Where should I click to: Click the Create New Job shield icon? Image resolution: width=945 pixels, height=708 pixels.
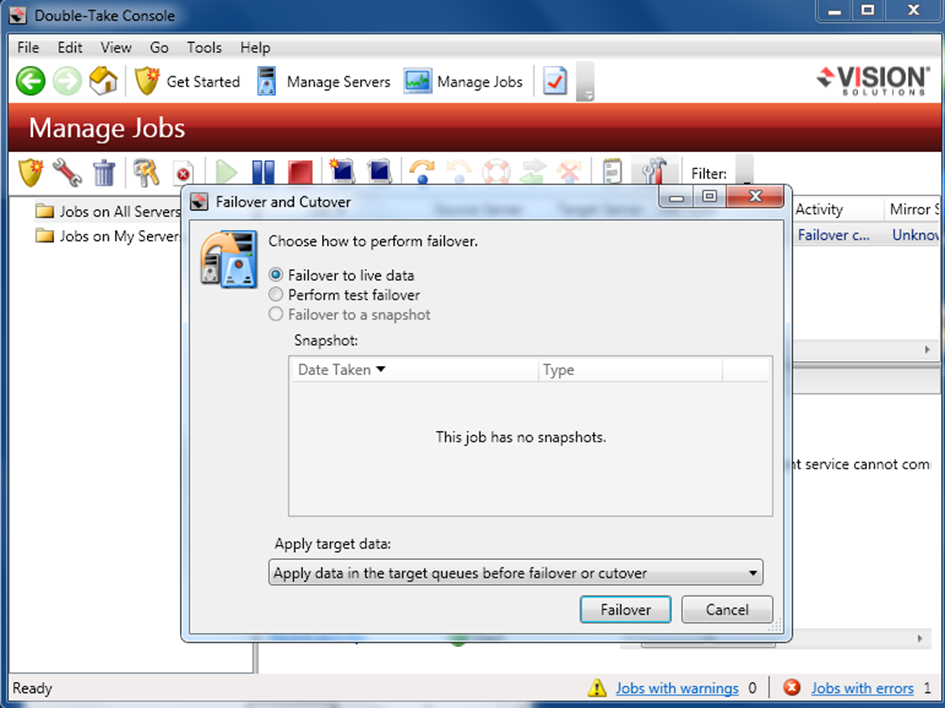(31, 173)
